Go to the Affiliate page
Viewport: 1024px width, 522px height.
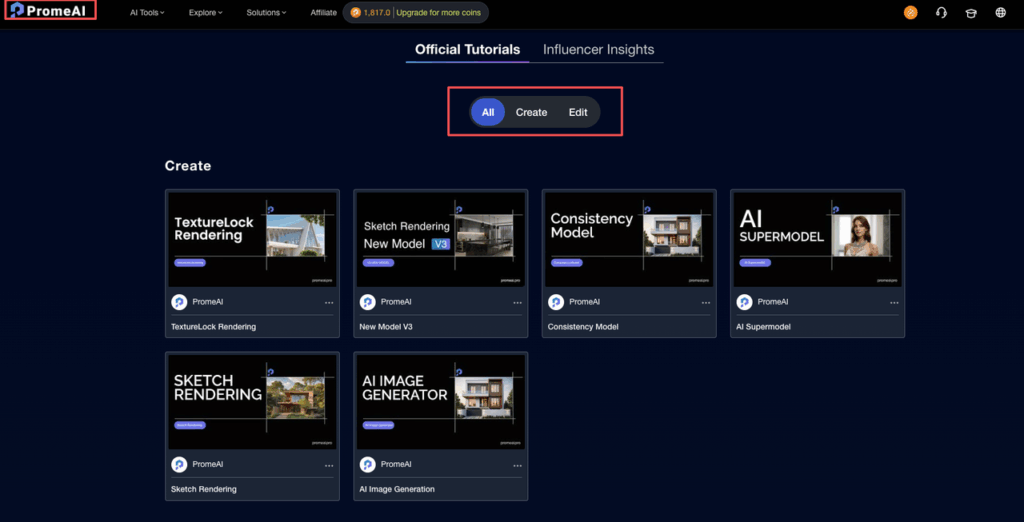click(x=324, y=12)
